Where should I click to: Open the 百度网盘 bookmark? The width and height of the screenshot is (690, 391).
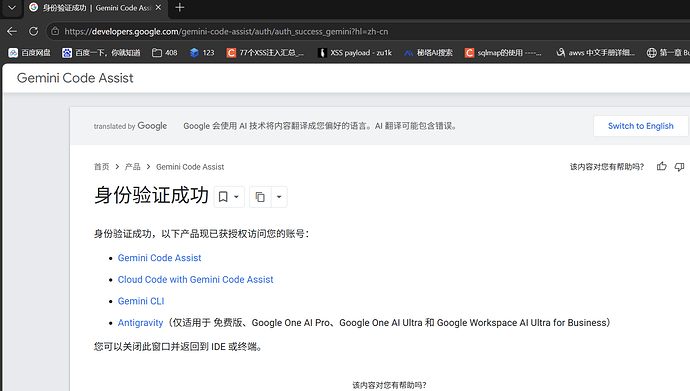(x=29, y=53)
